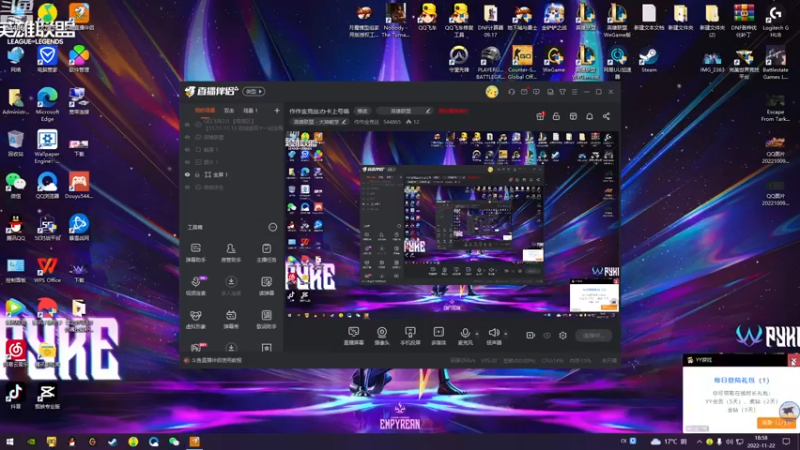Viewport: 800px width, 450px height.
Task: Click the share icon above the preview
Action: (606, 116)
